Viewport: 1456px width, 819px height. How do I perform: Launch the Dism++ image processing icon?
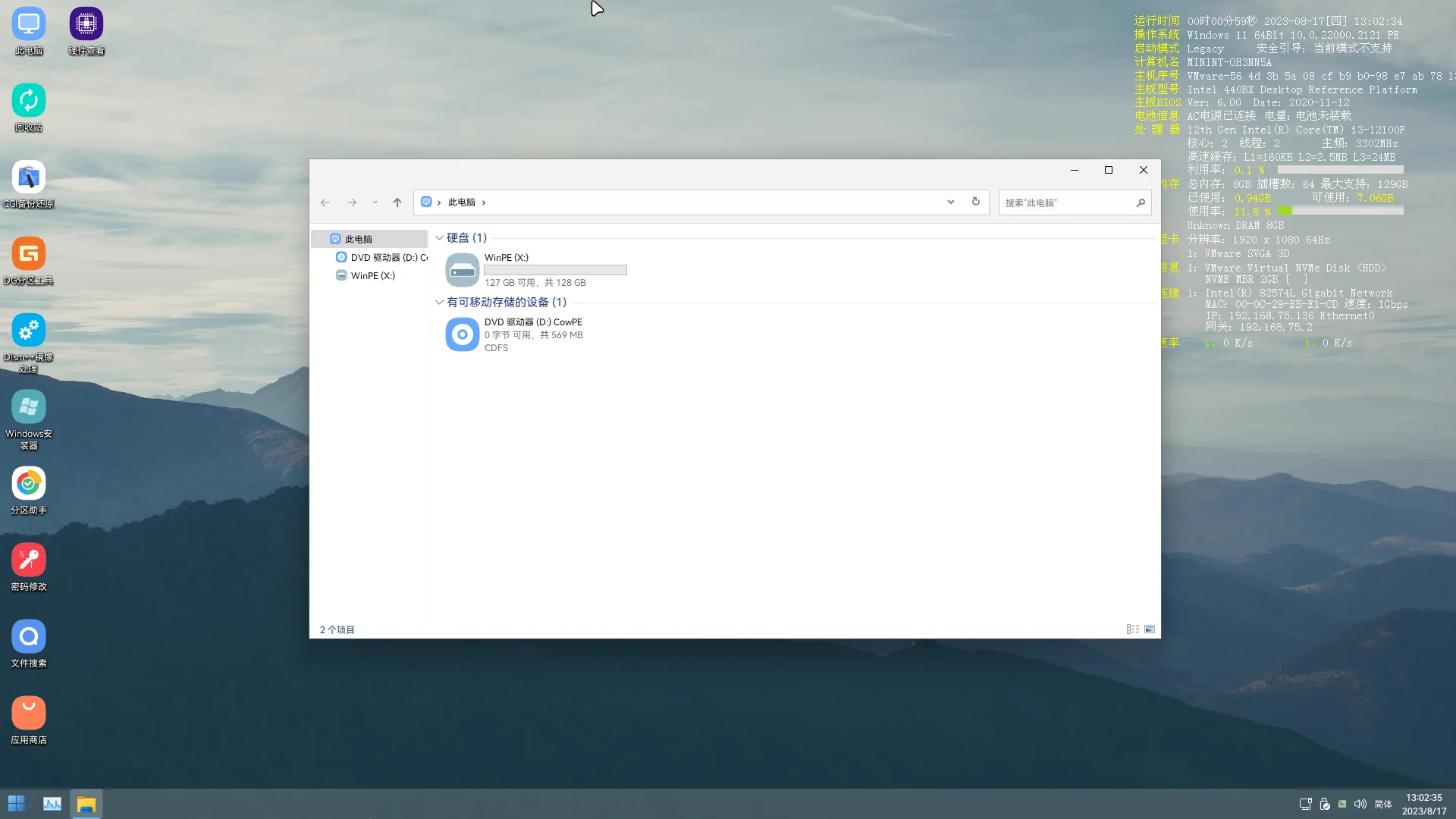click(x=29, y=331)
